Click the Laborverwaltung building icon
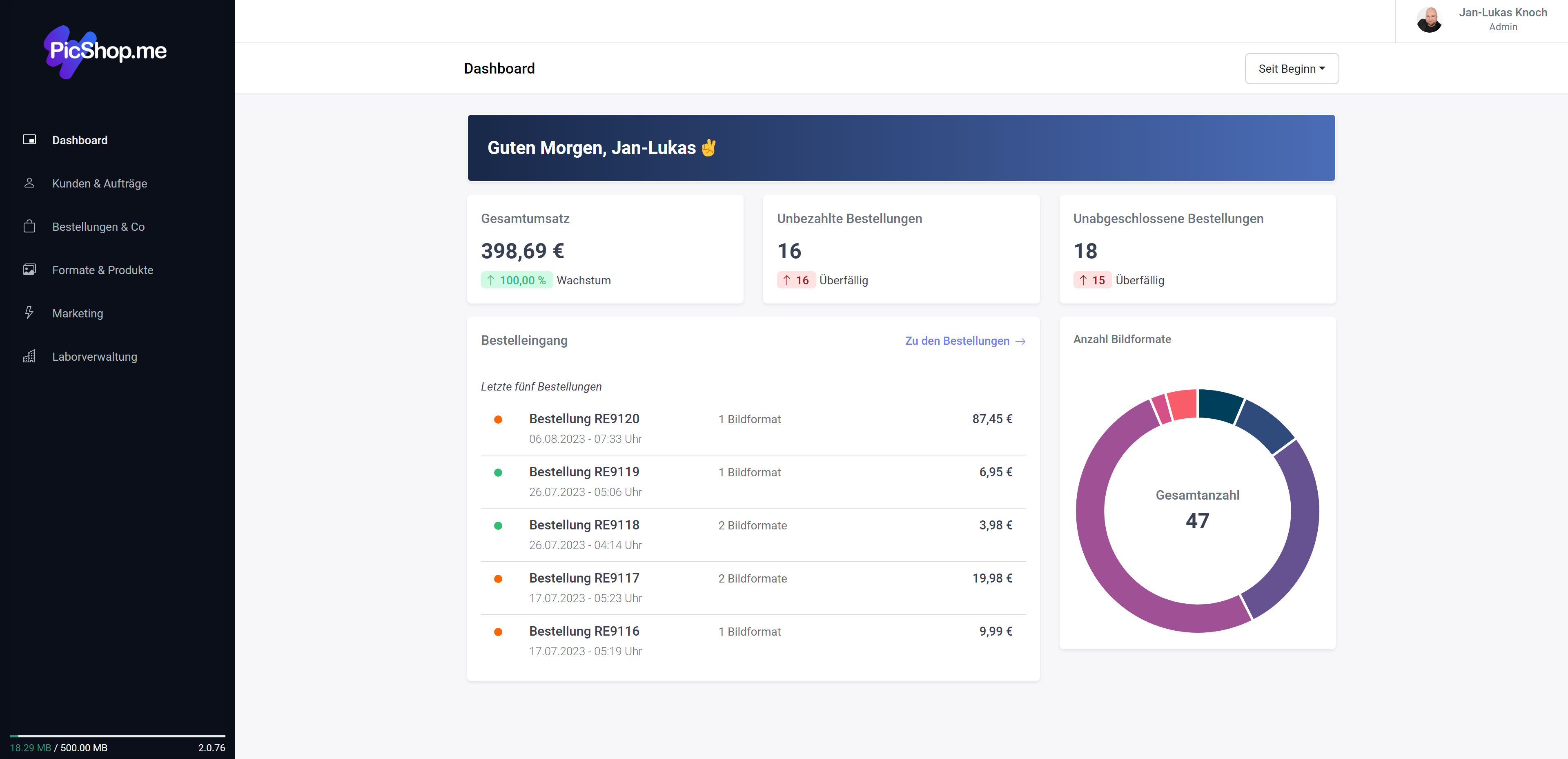Viewport: 1568px width, 759px height. [x=29, y=356]
